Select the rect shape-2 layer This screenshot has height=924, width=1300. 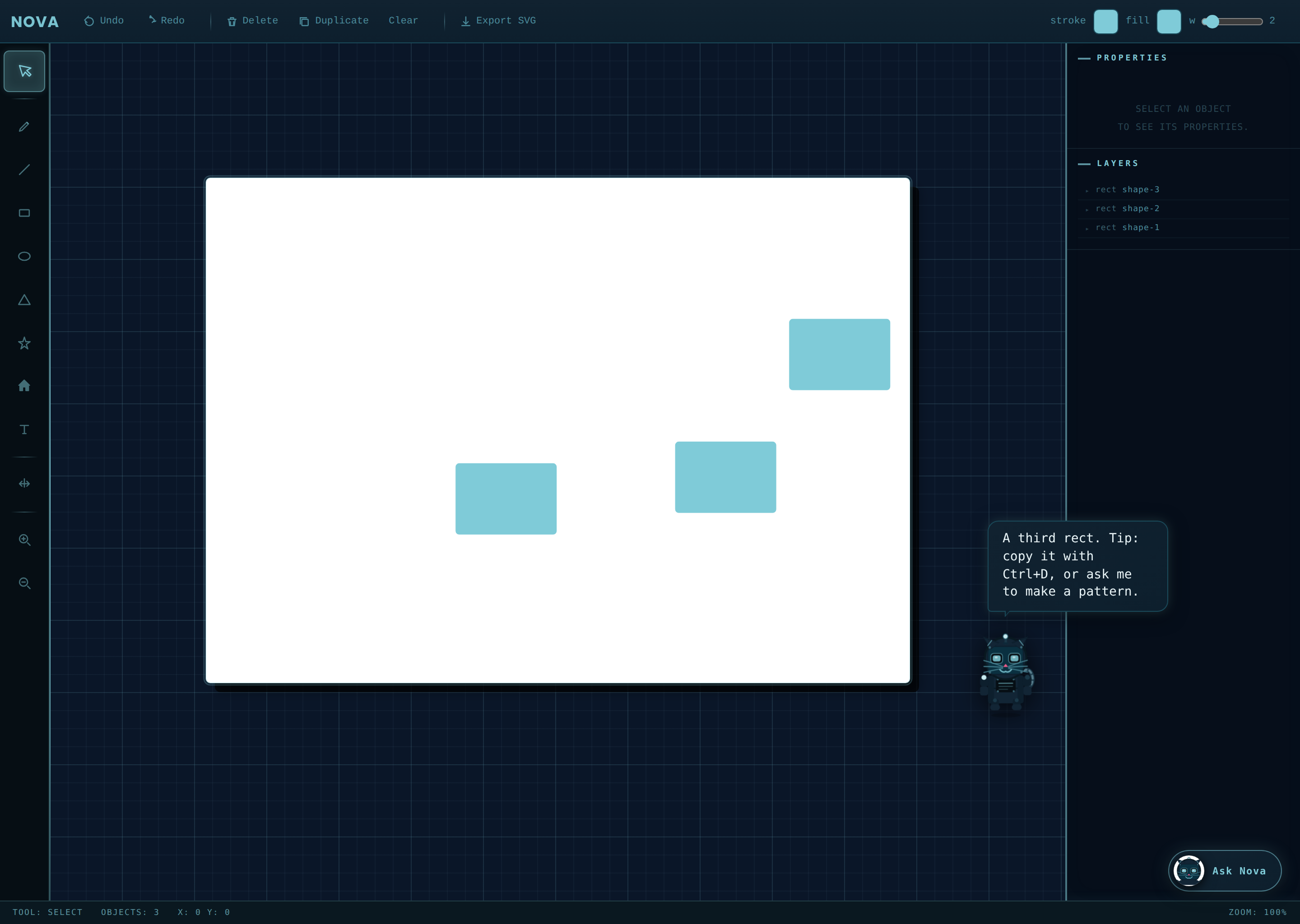(x=1184, y=209)
